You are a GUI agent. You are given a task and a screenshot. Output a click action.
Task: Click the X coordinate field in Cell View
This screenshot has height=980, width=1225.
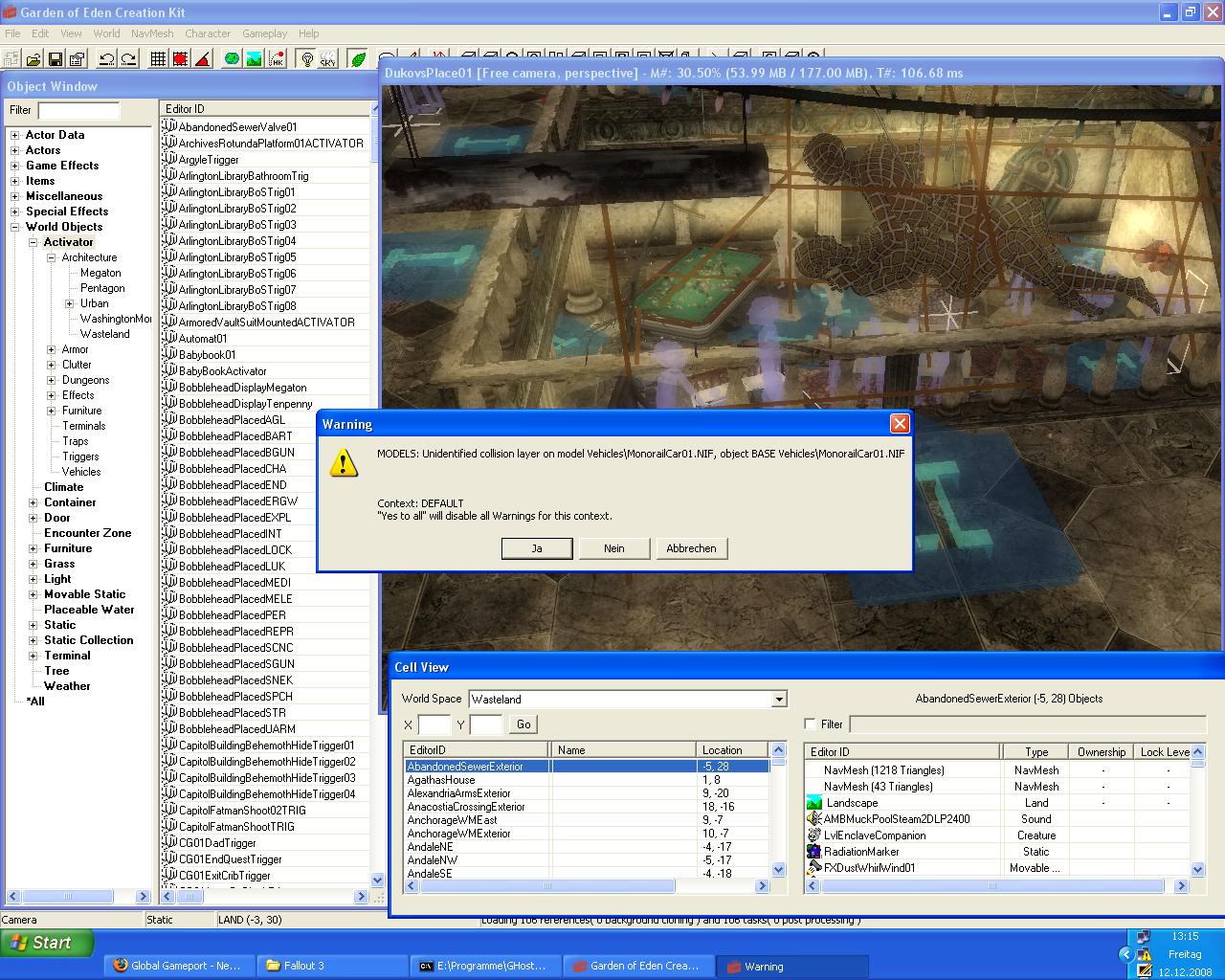pos(434,724)
